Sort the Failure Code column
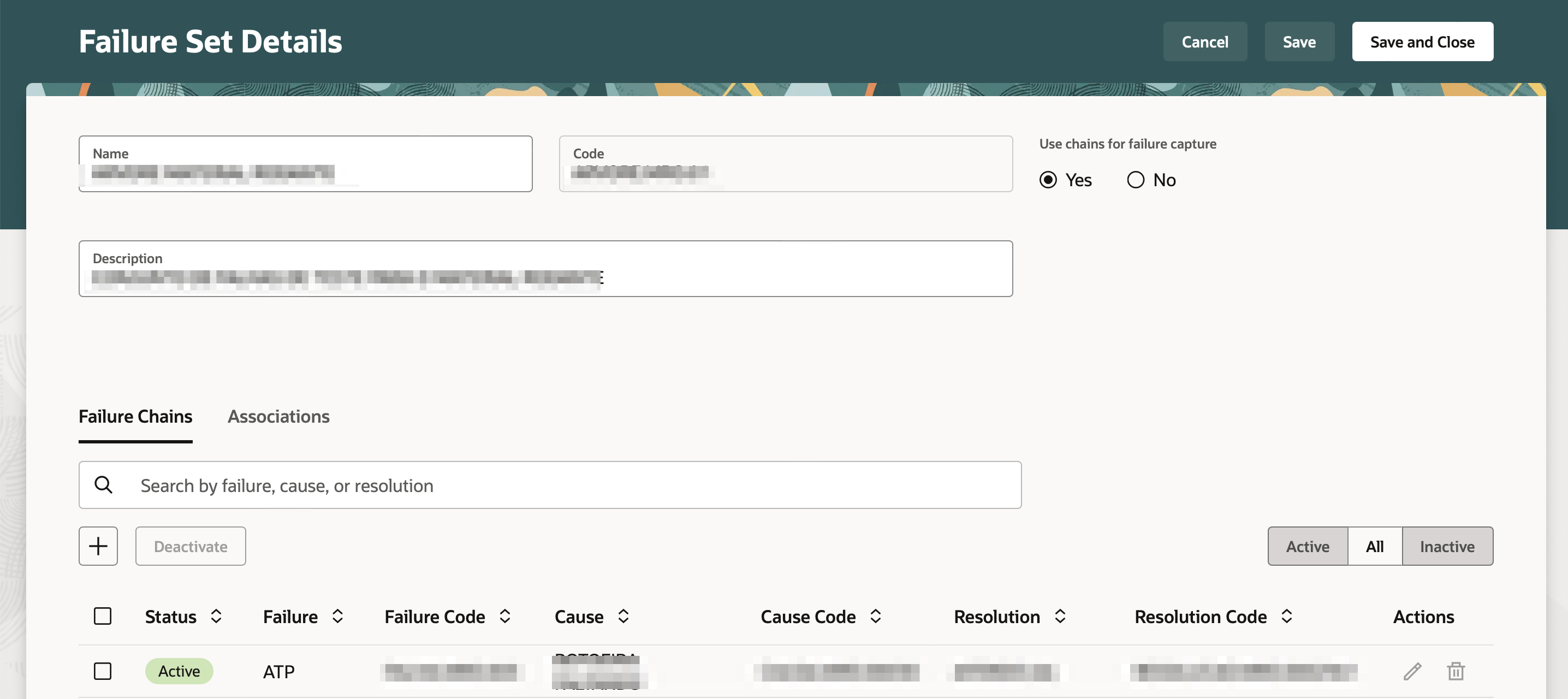 click(504, 616)
